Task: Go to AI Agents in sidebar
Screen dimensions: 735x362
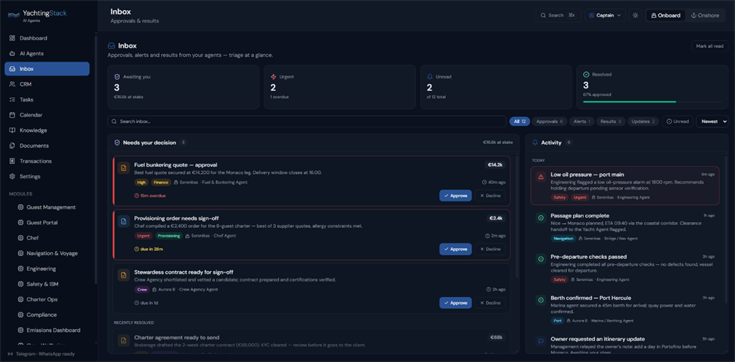Action: pyautogui.click(x=47, y=53)
